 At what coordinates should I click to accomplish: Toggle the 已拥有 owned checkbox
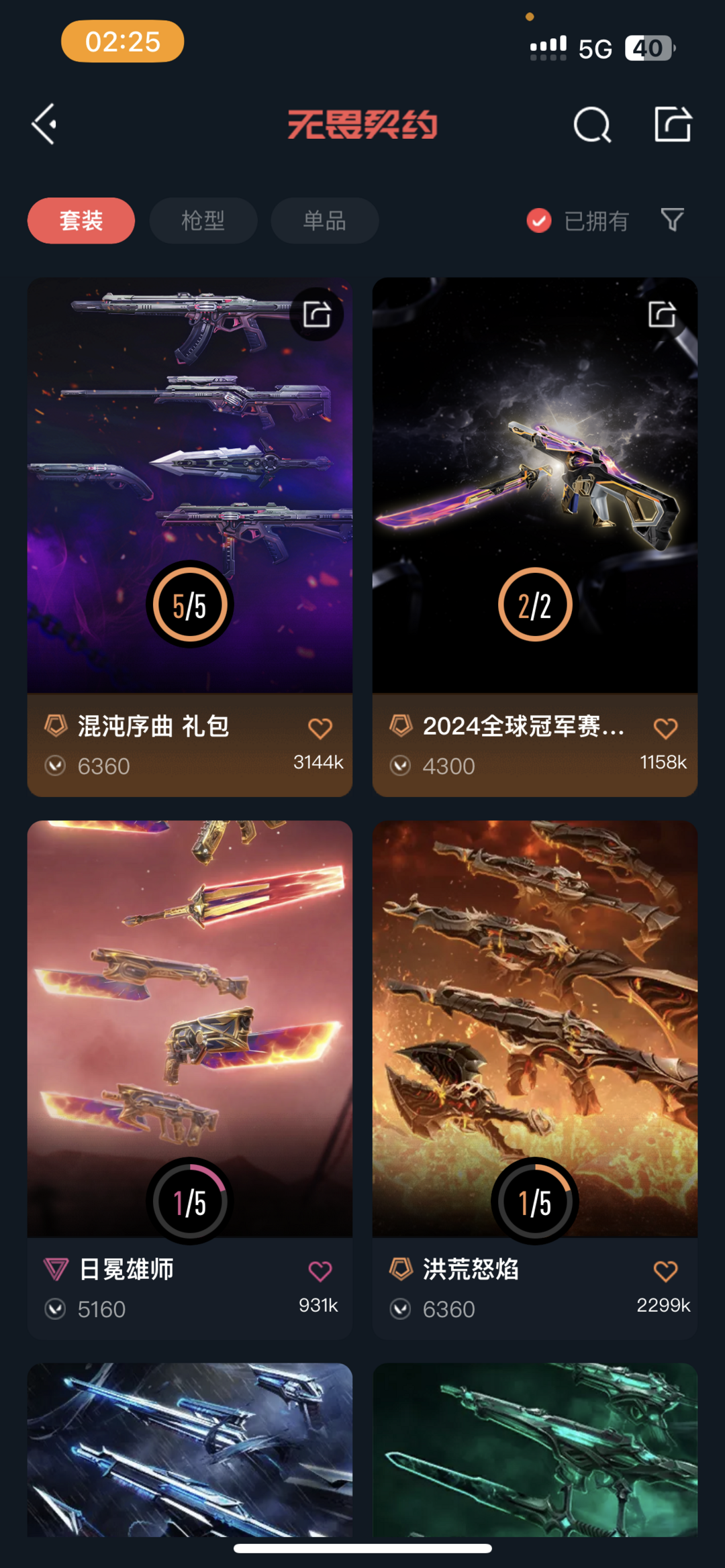539,220
